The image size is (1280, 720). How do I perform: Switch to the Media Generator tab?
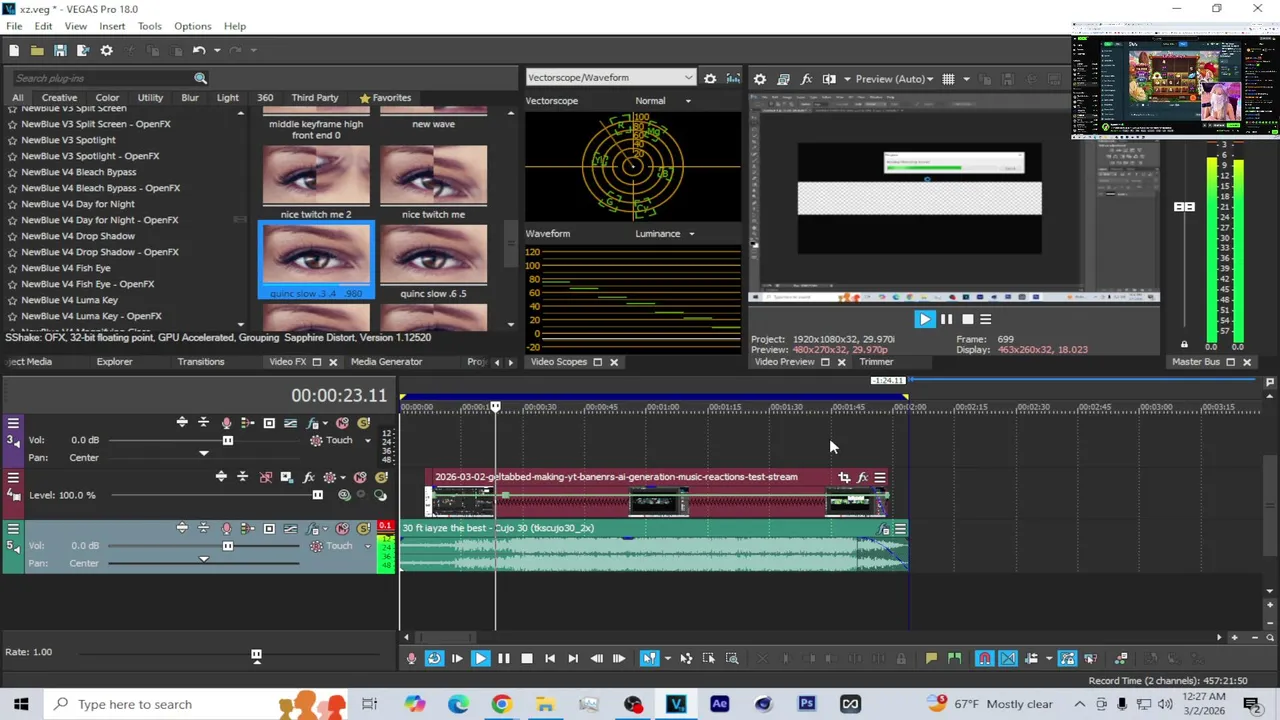coord(386,362)
